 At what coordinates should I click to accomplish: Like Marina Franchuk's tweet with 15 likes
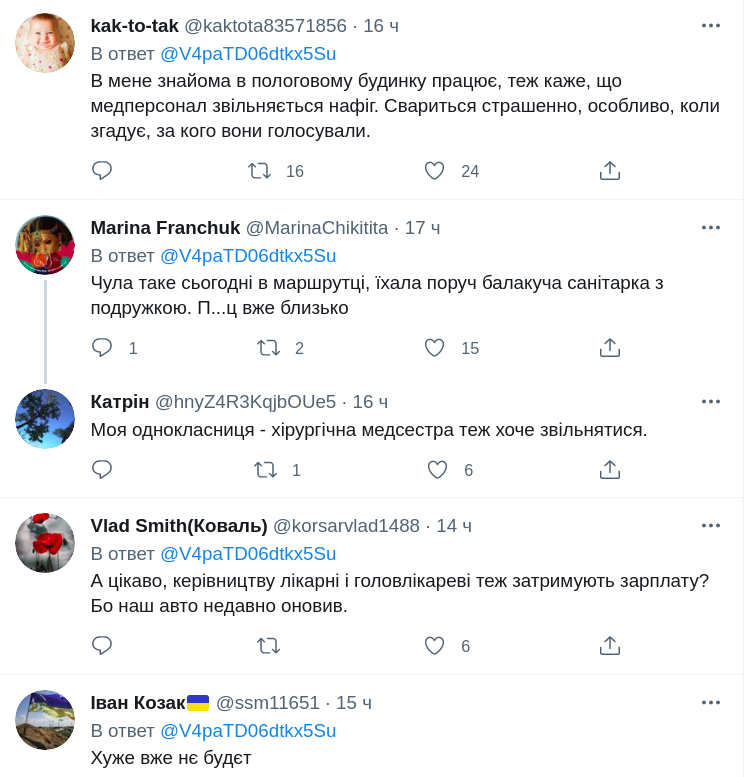click(434, 348)
